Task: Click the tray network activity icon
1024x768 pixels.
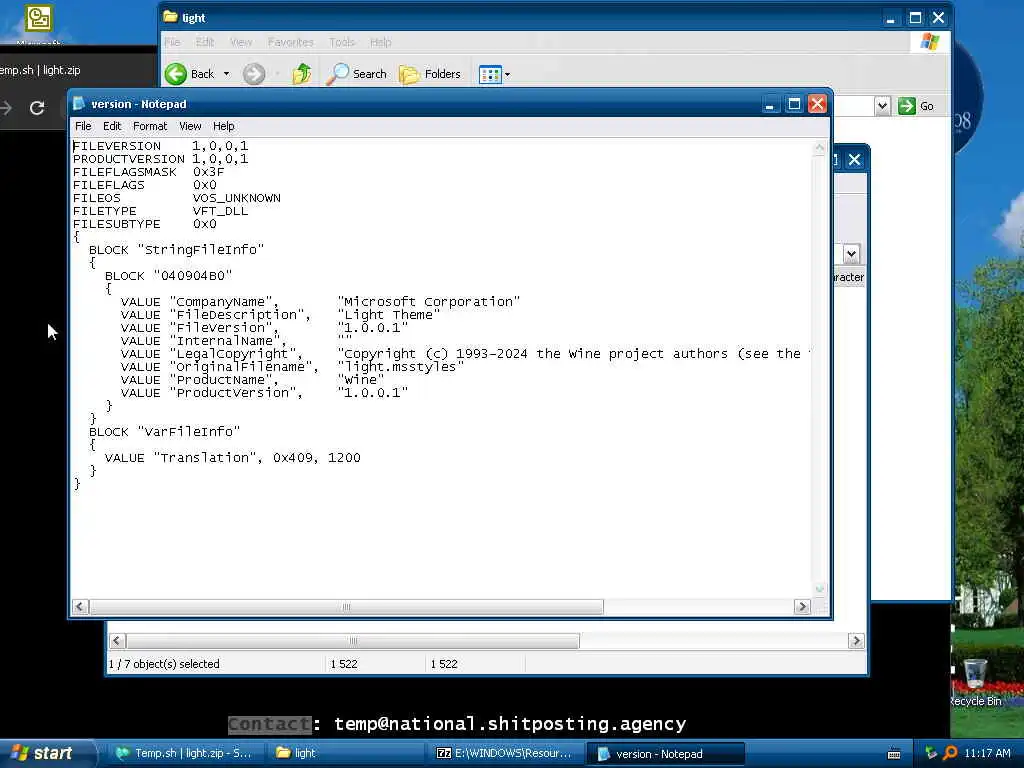Action: [931, 753]
